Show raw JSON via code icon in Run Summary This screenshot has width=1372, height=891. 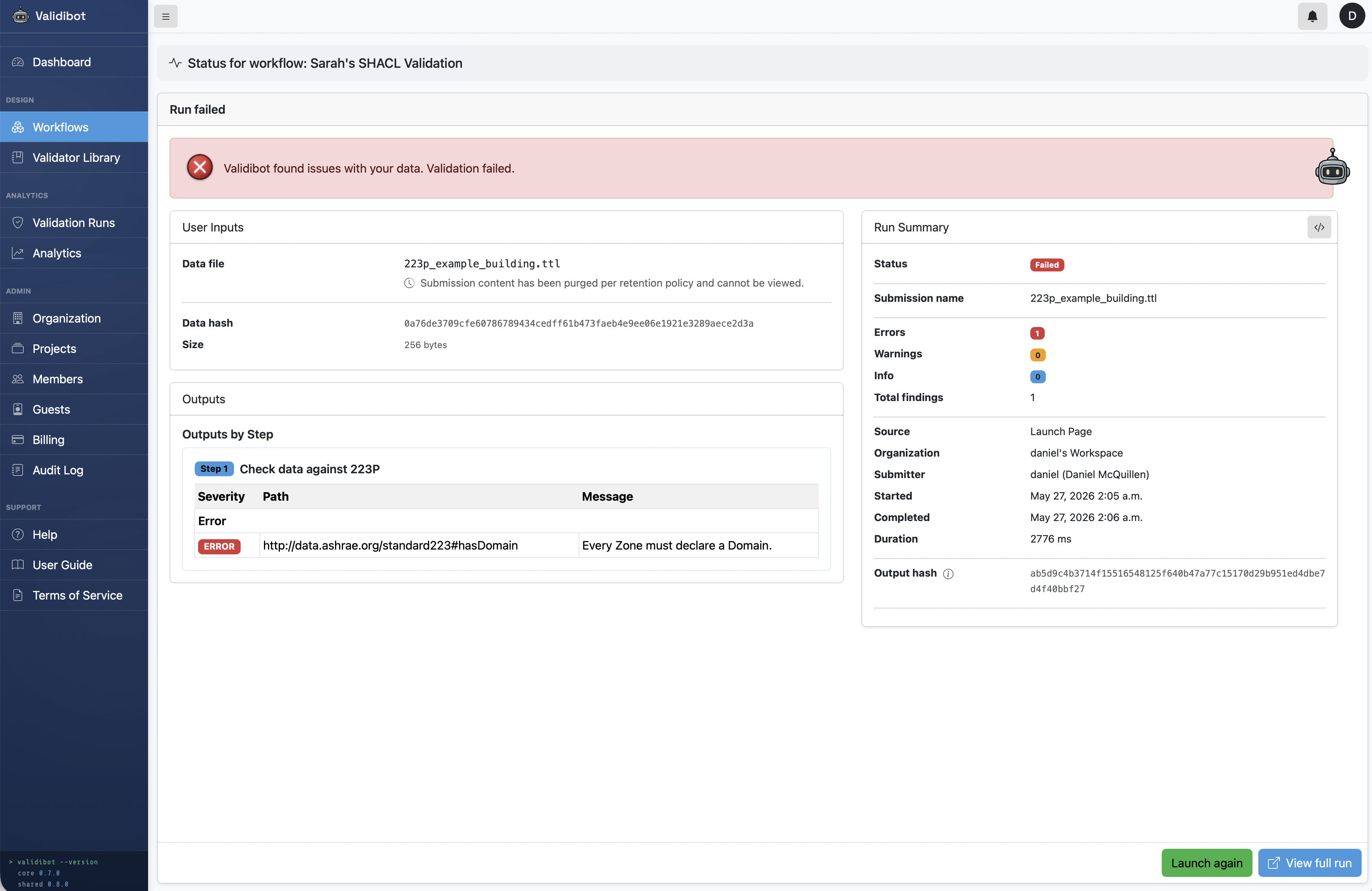[x=1319, y=227]
